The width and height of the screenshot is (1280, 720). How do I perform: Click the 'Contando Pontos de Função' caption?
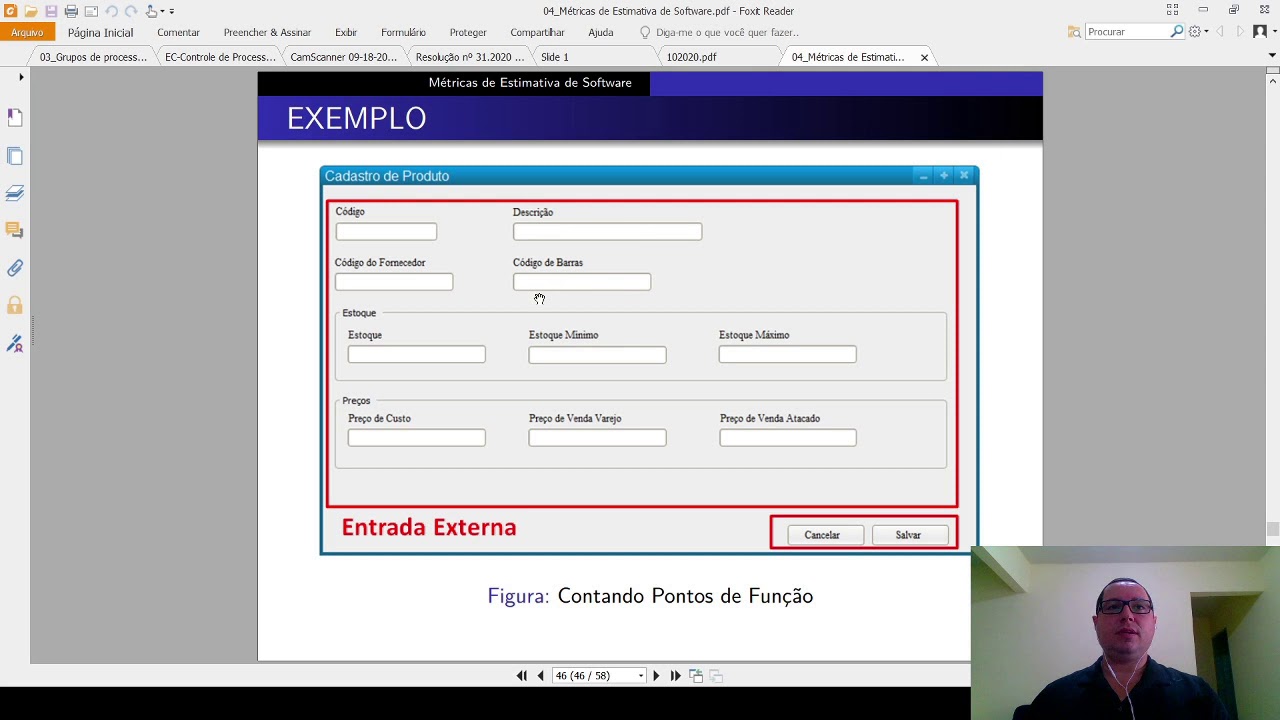coord(685,596)
